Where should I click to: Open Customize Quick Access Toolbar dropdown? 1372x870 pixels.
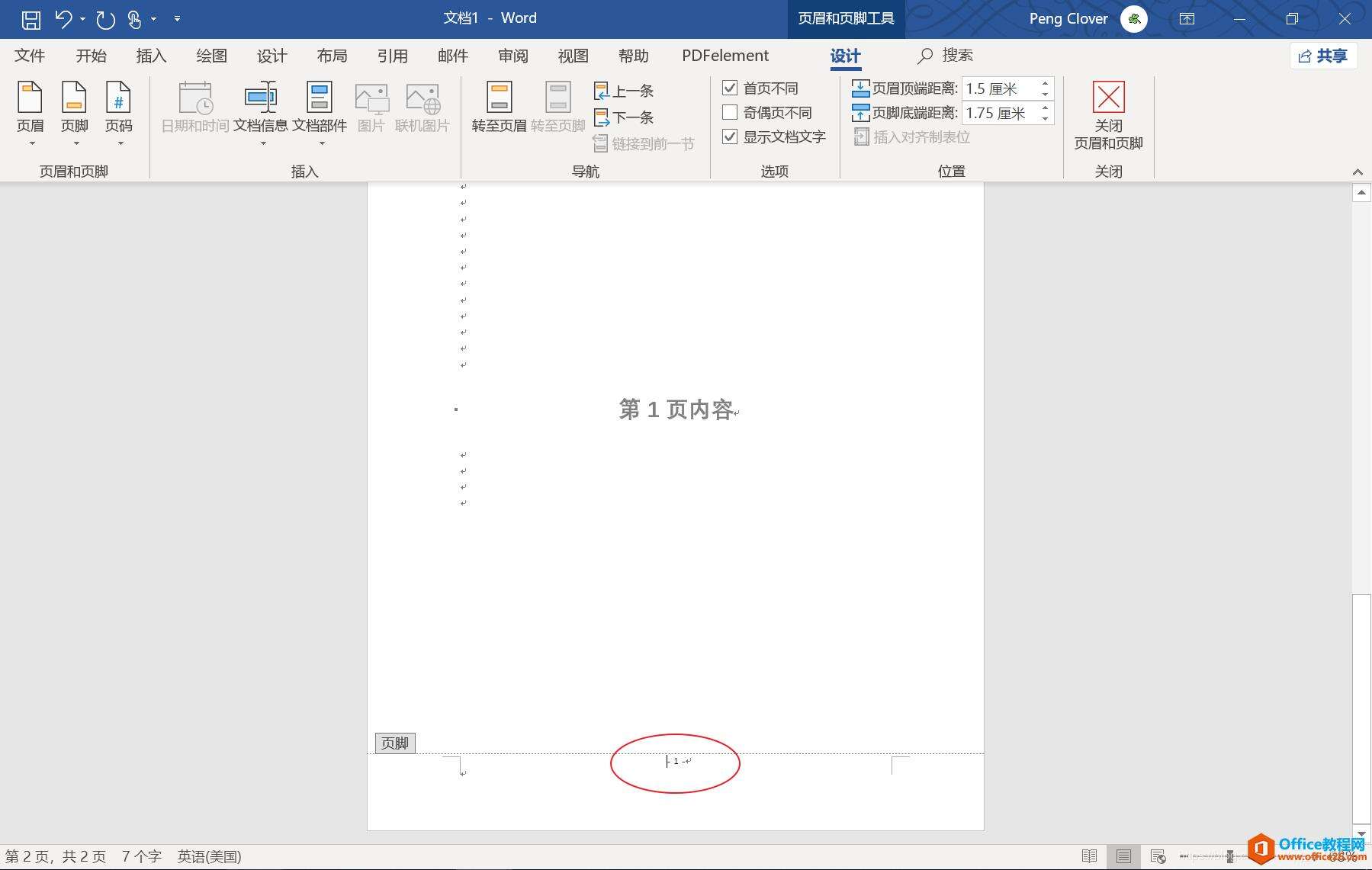pyautogui.click(x=177, y=19)
